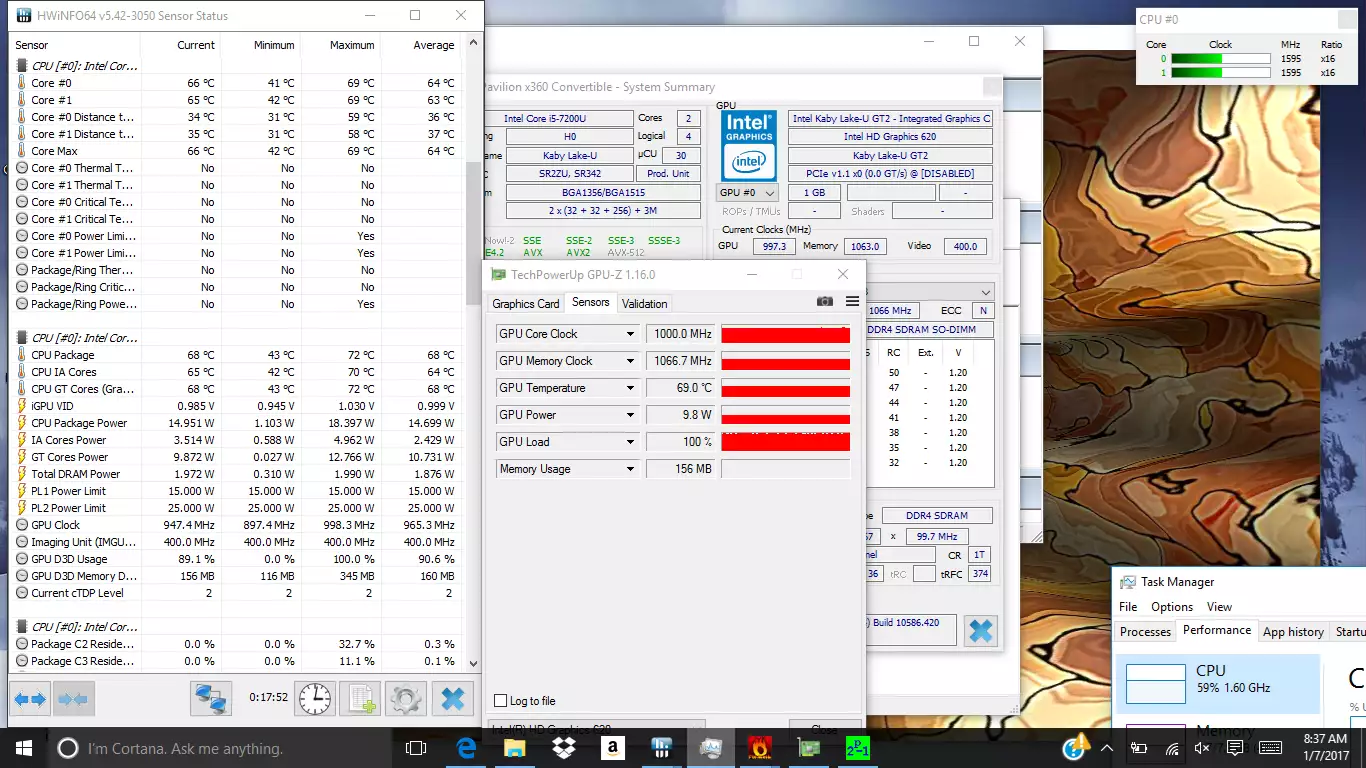The image size is (1366, 768).
Task: Click the FurMark icon in the taskbar
Action: [x=759, y=748]
